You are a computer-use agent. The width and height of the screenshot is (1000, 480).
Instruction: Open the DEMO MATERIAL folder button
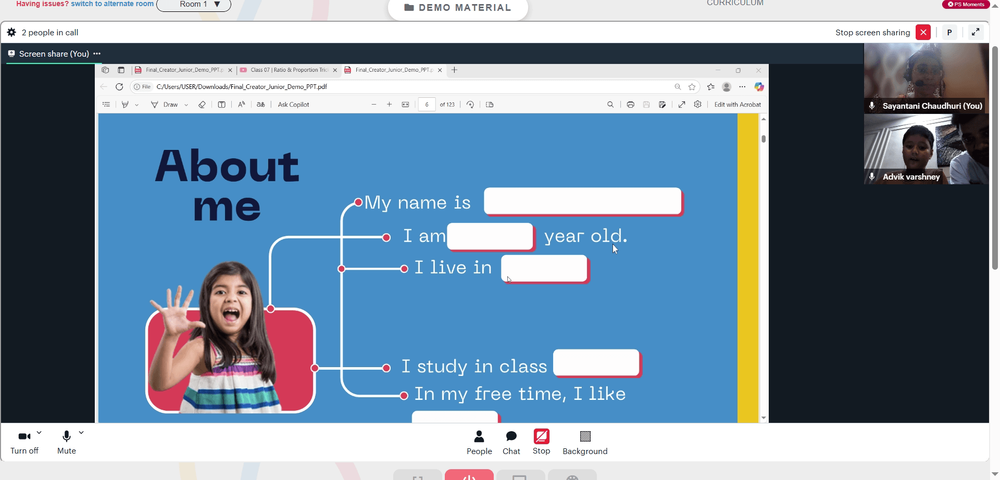[458, 8]
